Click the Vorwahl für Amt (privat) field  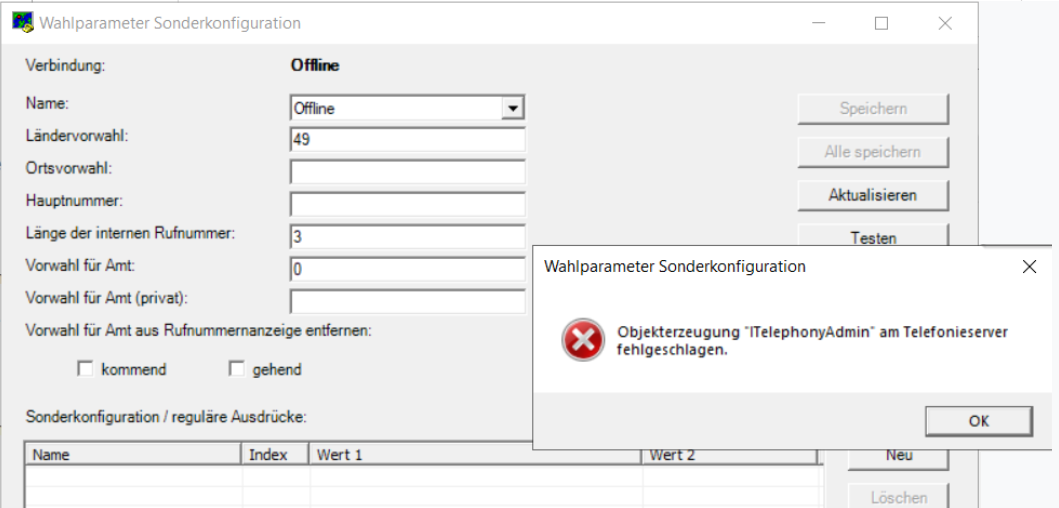[x=407, y=301]
